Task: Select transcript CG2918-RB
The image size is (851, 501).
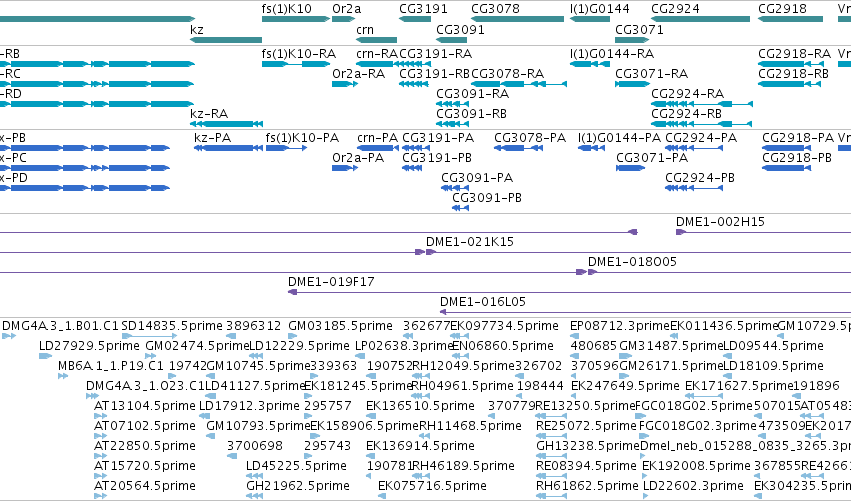Action: tap(793, 73)
